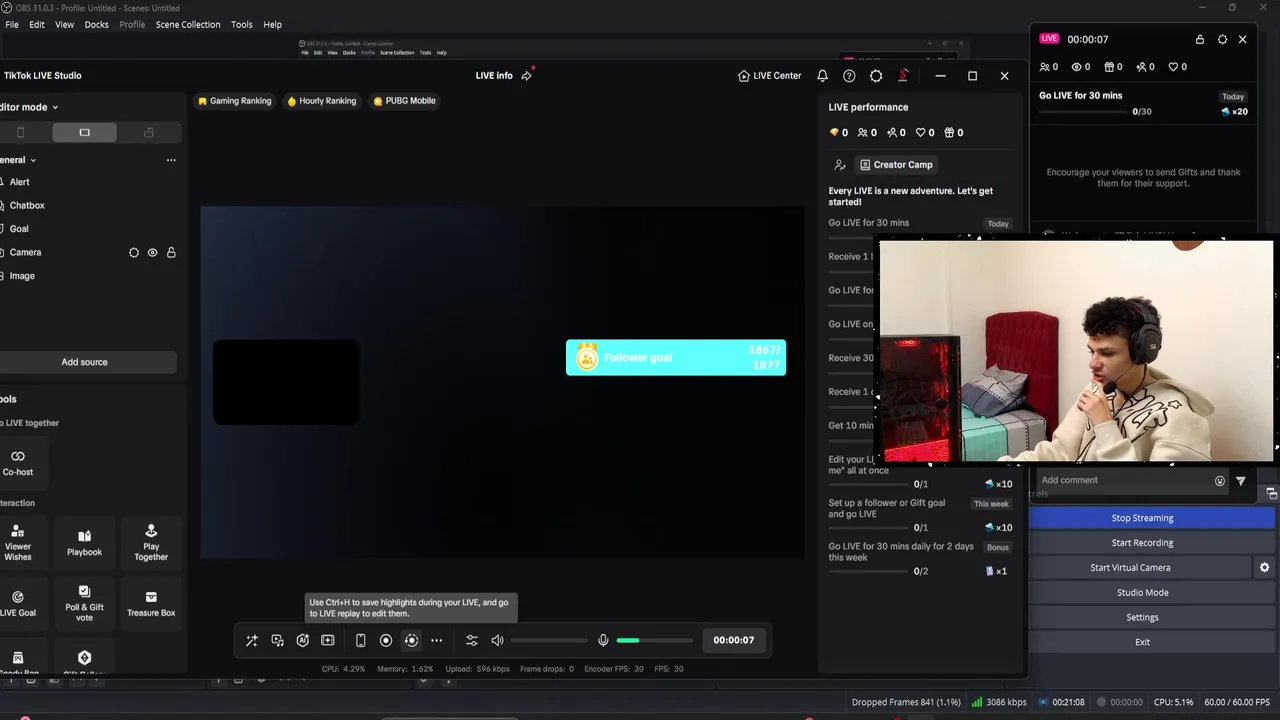Open the LIVE Goal tool
This screenshot has height=720, width=1280.
pos(18,603)
